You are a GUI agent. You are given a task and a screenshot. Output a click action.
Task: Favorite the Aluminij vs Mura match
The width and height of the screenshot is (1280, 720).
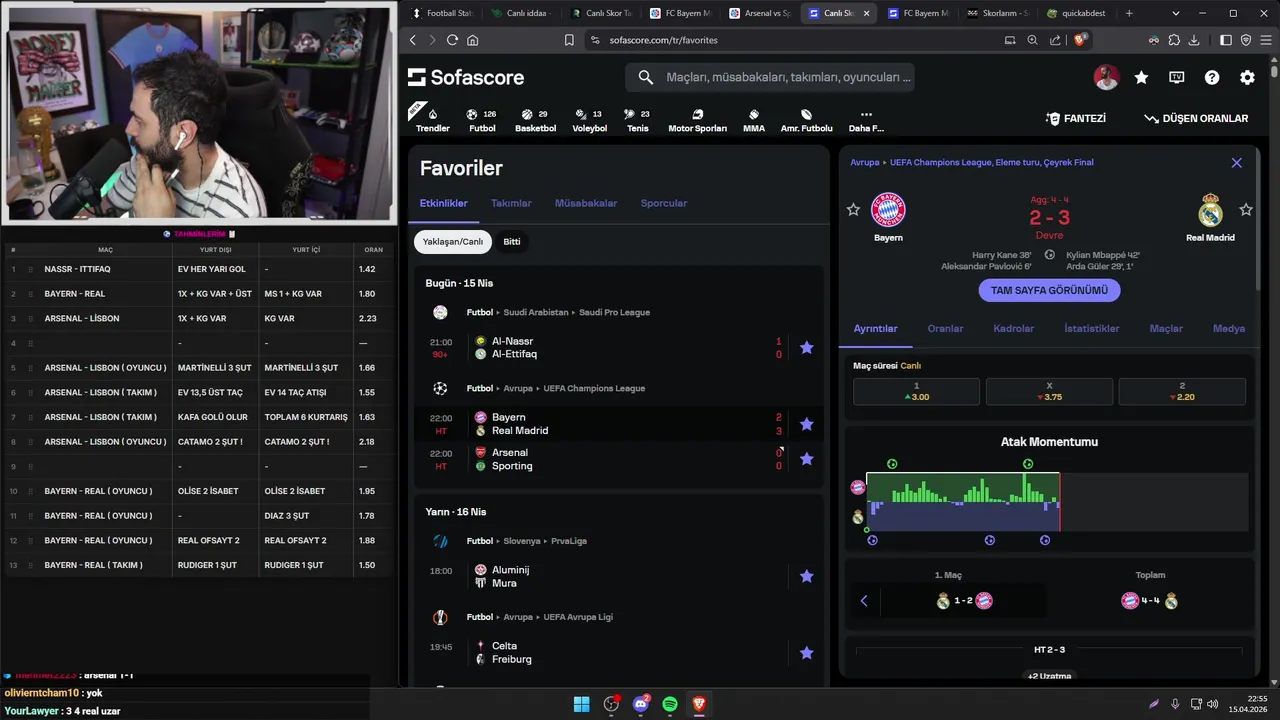pos(807,576)
